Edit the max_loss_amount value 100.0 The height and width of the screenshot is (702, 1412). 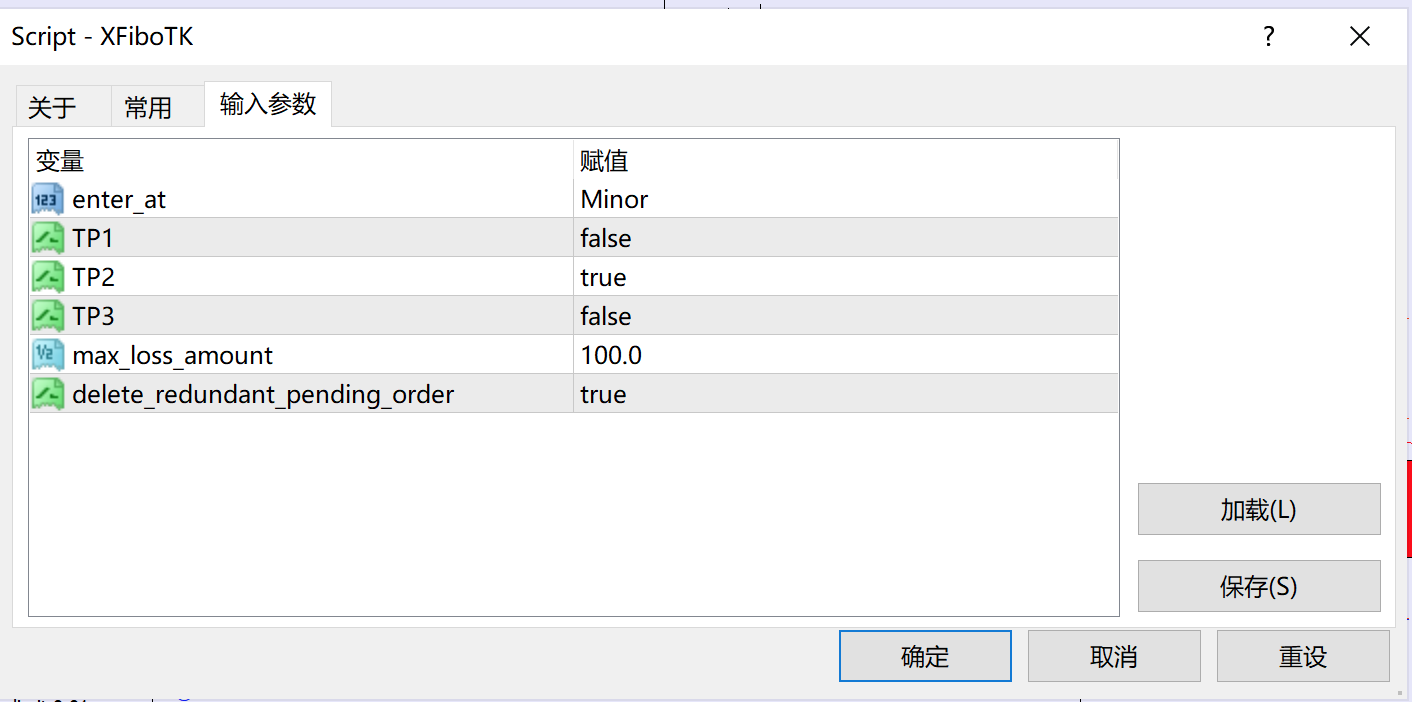coord(611,355)
